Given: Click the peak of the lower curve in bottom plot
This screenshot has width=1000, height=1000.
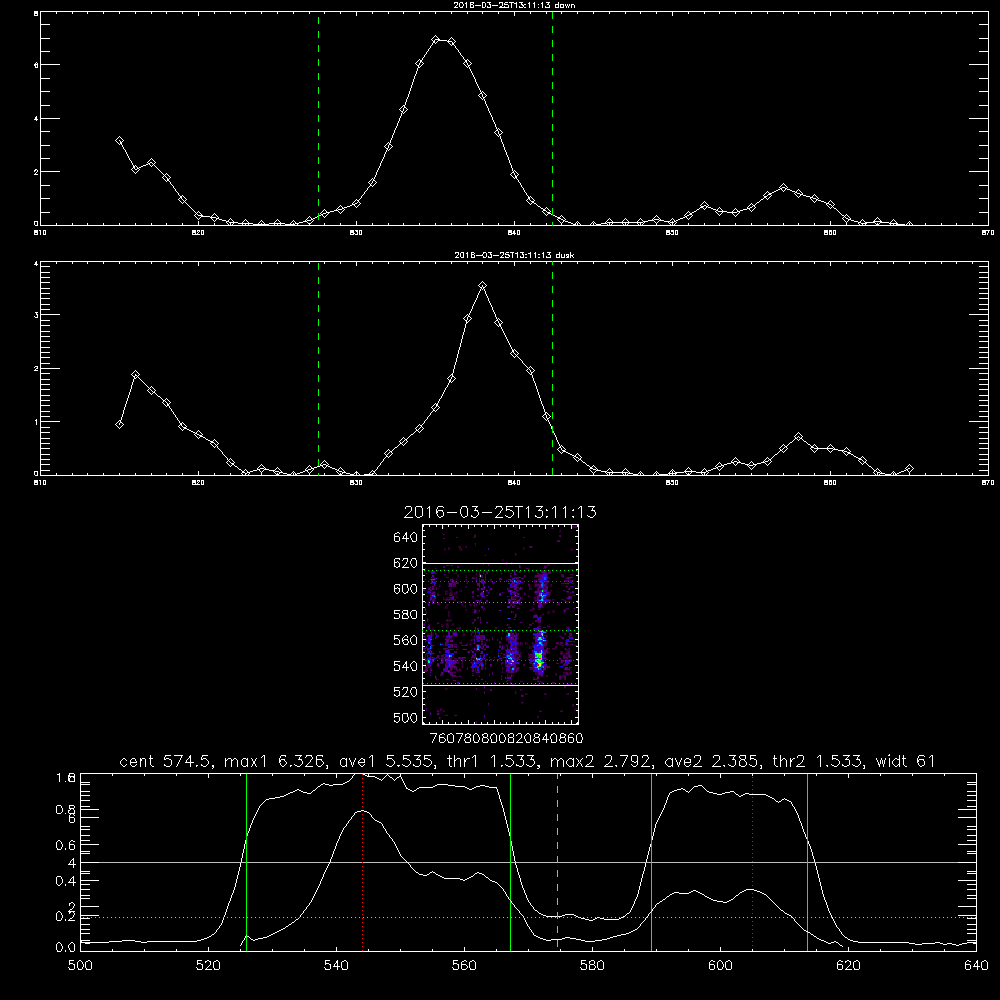Looking at the screenshot, I should tap(362, 811).
